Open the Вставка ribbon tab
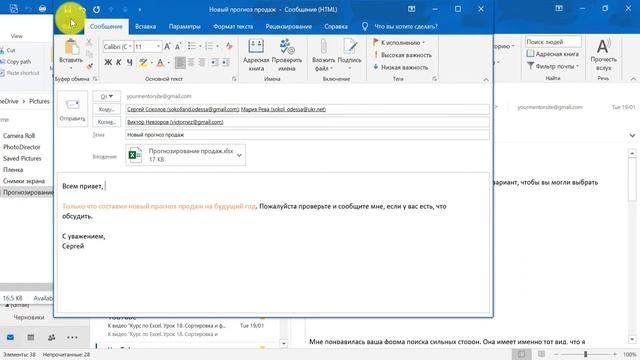 pyautogui.click(x=145, y=27)
